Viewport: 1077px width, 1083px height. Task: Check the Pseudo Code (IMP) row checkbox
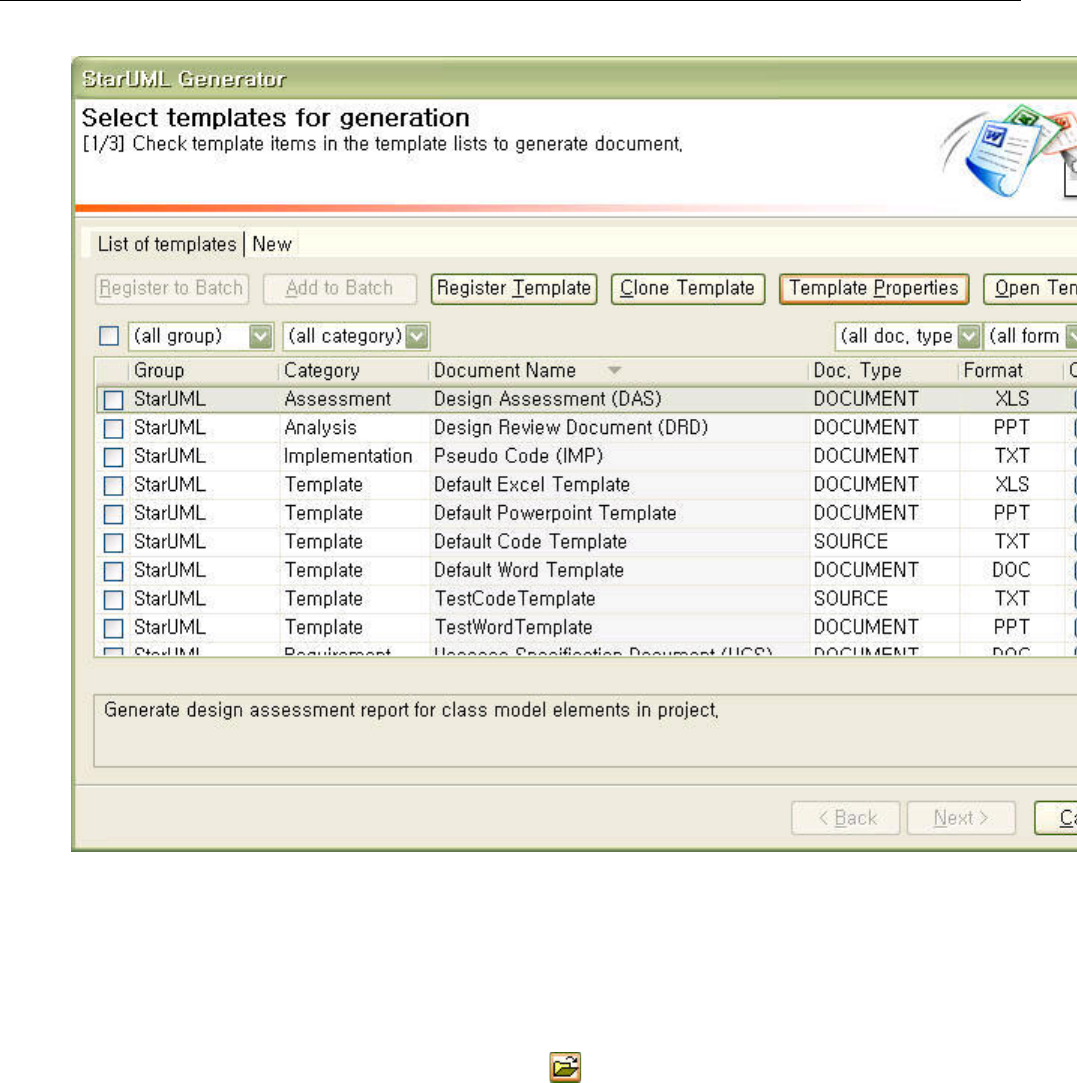coord(113,457)
